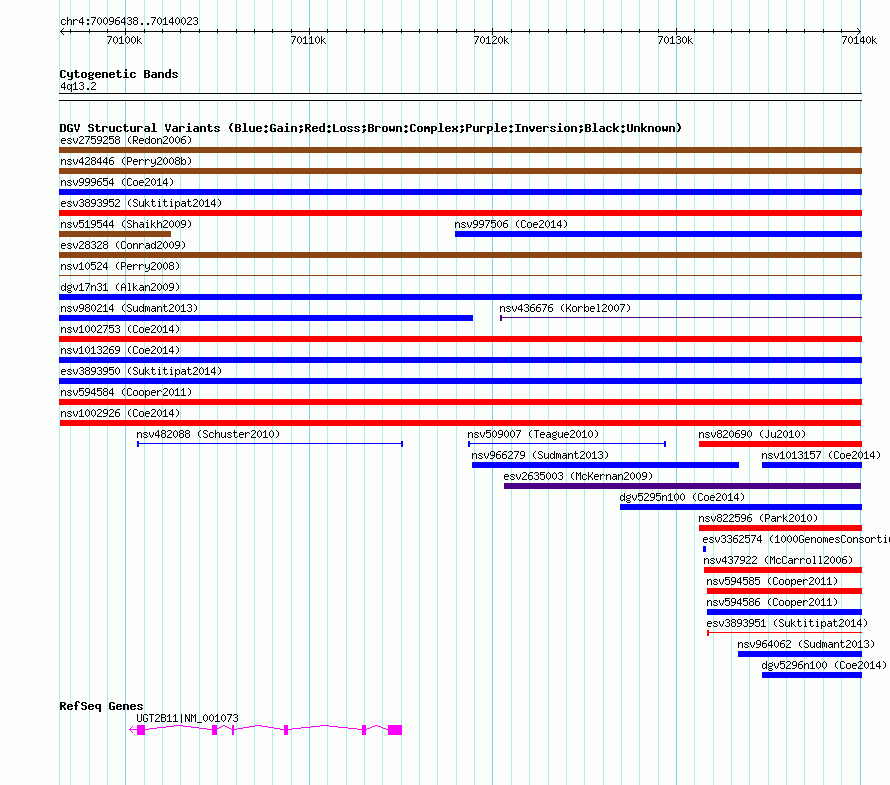Screen dimensions: 890x785
Task: Click the left arrow of the ruler
Action: click(x=63, y=32)
